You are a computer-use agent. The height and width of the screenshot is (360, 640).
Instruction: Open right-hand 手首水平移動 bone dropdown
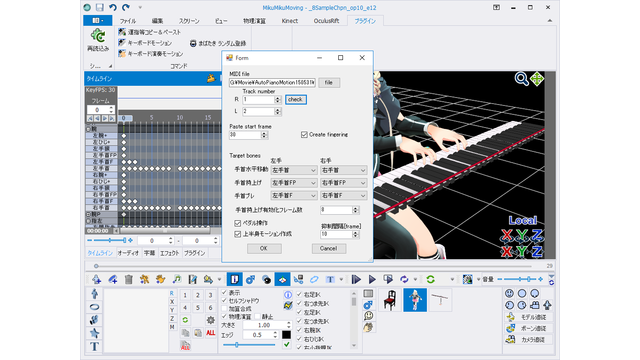tap(344, 170)
